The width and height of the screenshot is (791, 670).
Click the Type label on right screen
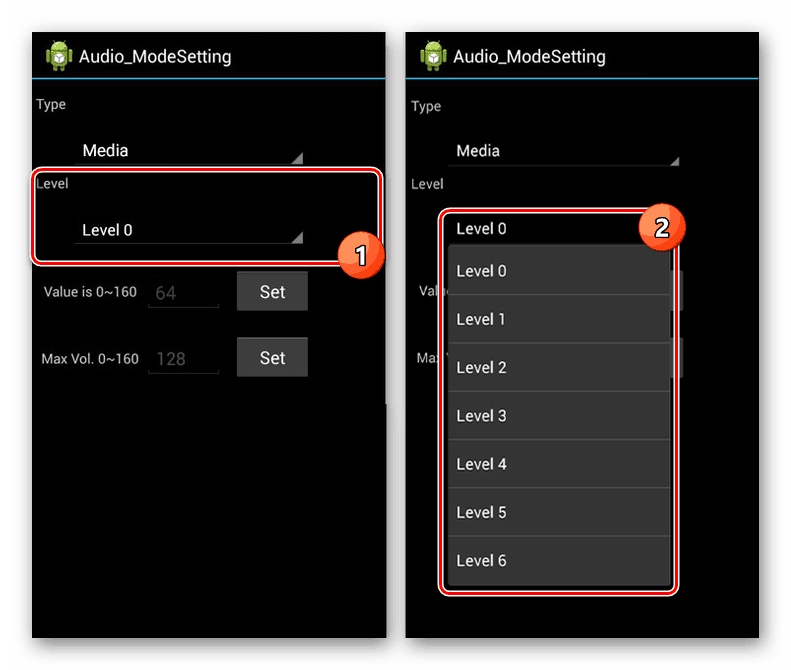(426, 106)
